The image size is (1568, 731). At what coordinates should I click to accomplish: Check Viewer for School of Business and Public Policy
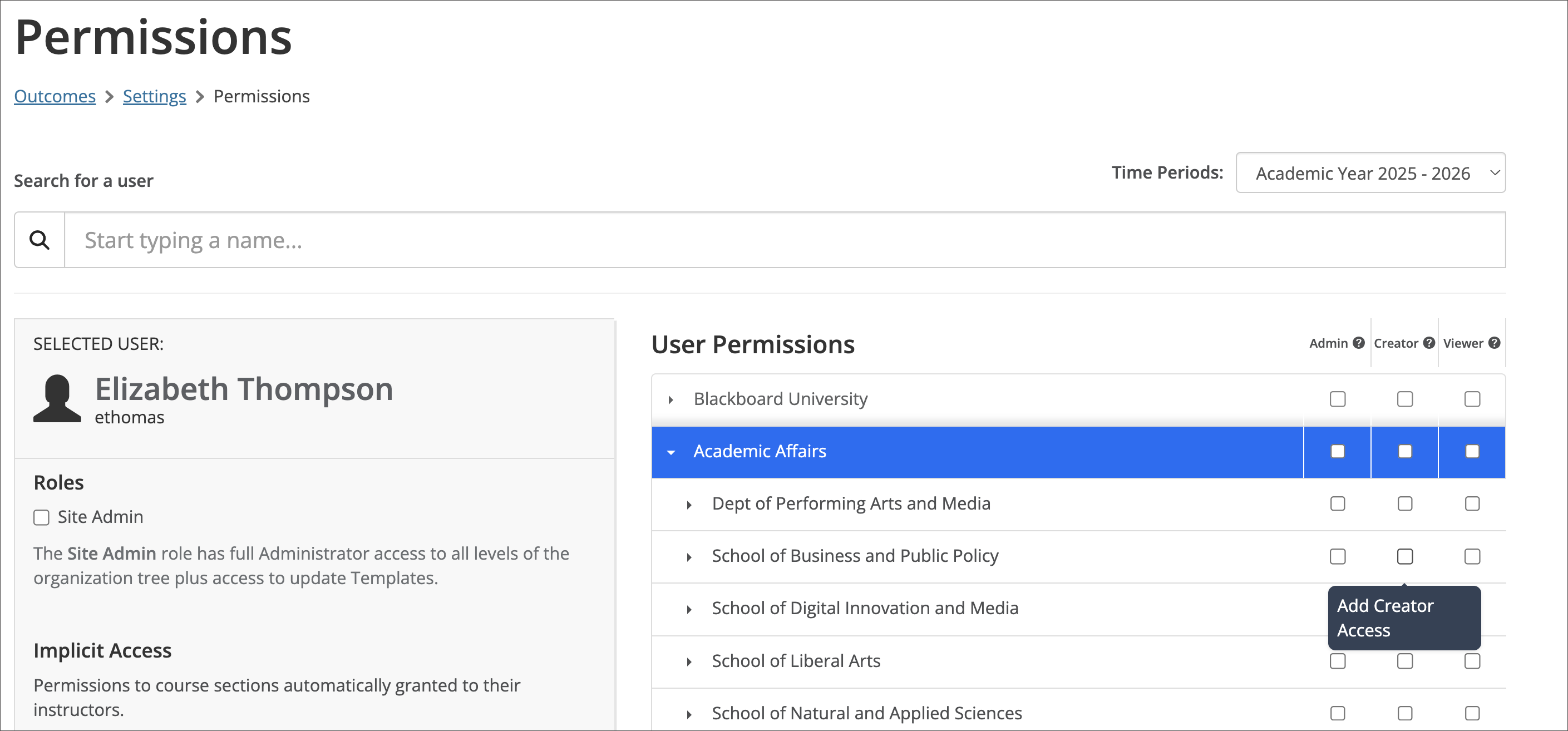pyautogui.click(x=1472, y=556)
